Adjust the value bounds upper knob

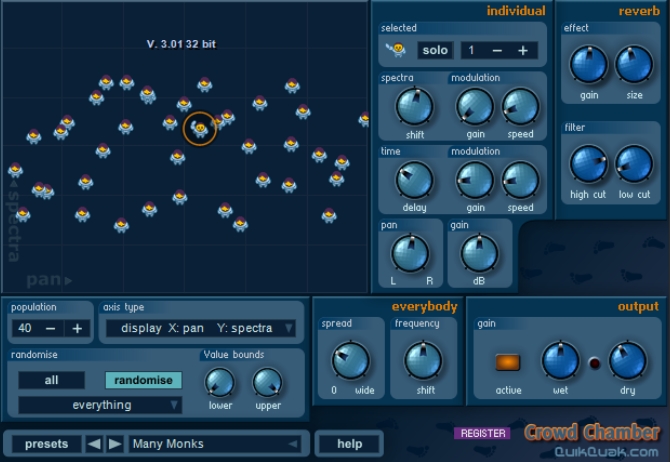click(267, 383)
